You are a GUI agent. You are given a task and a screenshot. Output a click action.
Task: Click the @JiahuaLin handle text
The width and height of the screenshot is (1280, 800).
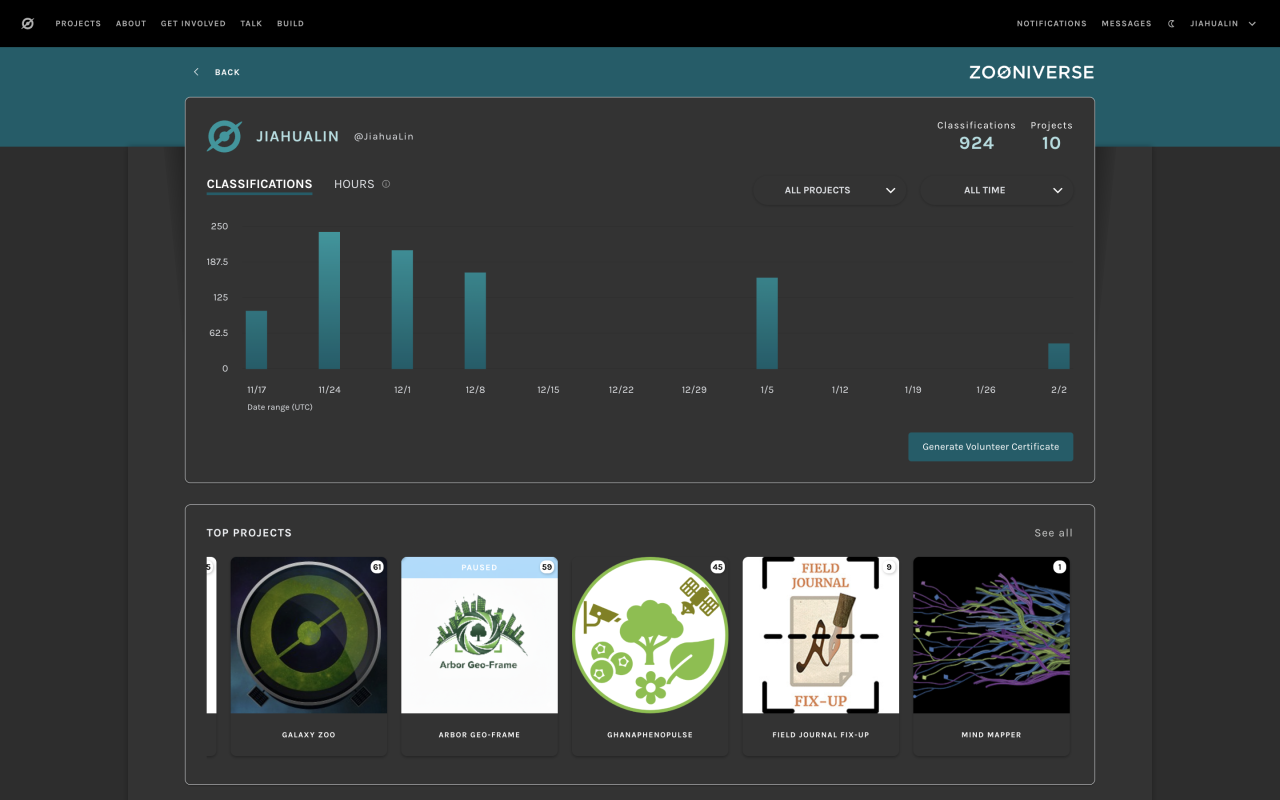tap(384, 137)
